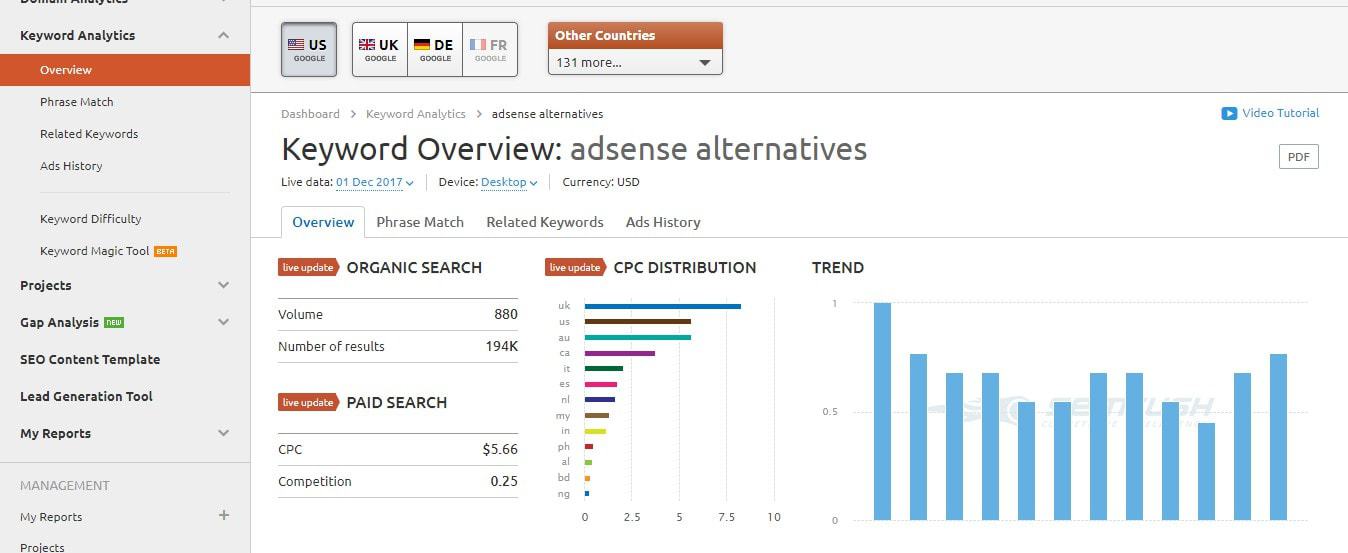Click the uk bar in the CPC Distribution chart

(663, 306)
